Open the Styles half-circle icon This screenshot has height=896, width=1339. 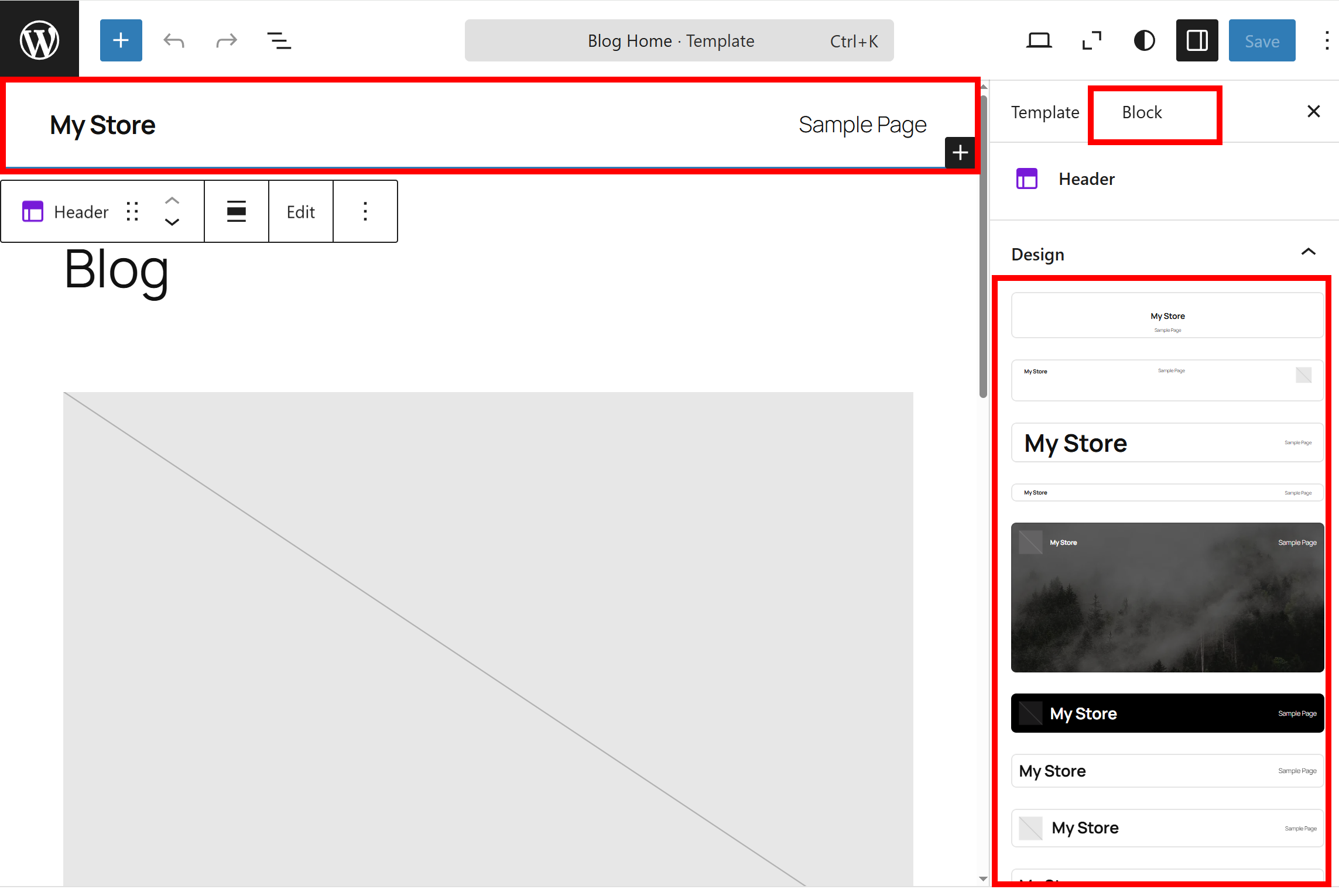click(x=1144, y=40)
